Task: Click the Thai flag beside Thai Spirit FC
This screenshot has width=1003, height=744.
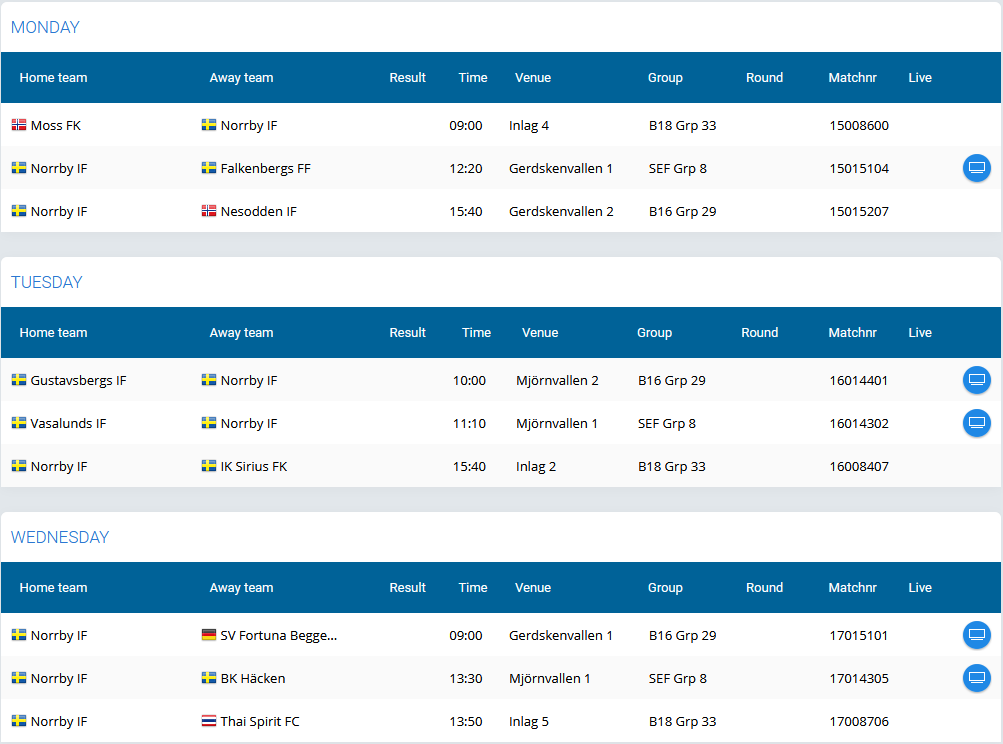Action: point(209,720)
